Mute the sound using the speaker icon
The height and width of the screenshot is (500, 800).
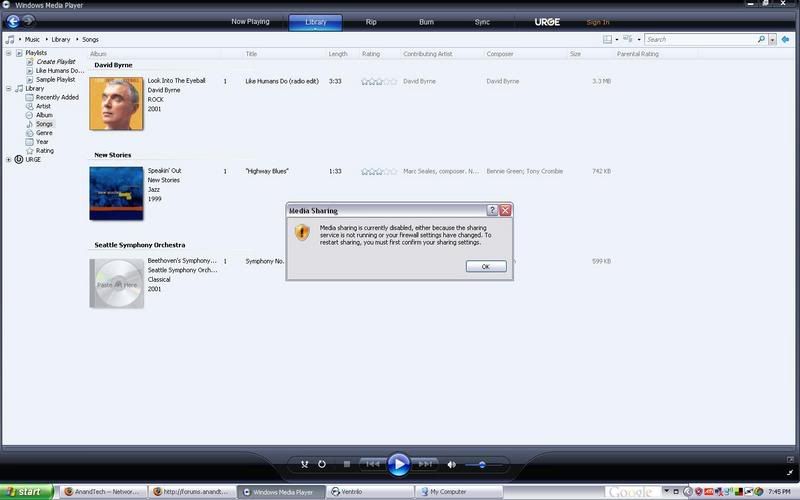452,464
